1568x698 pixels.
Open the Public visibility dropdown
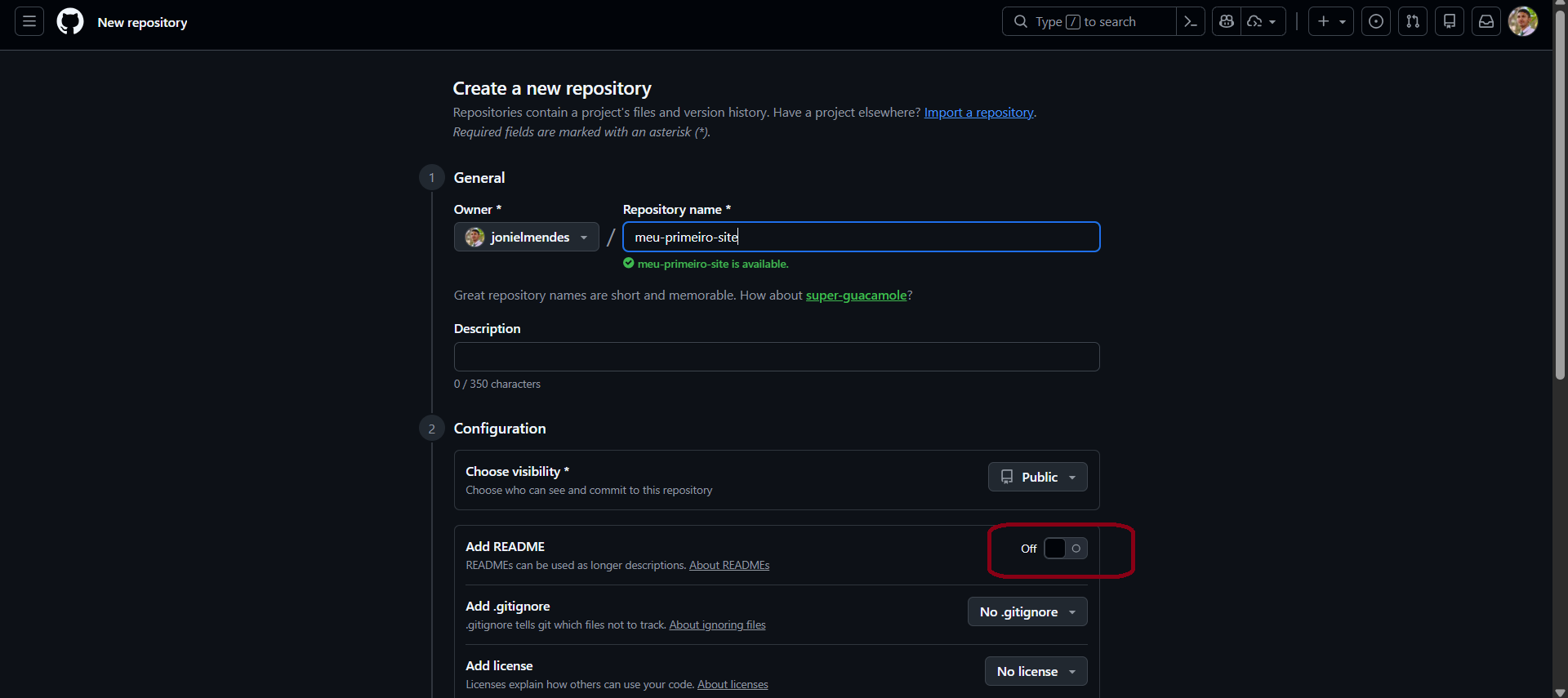pyautogui.click(x=1037, y=477)
